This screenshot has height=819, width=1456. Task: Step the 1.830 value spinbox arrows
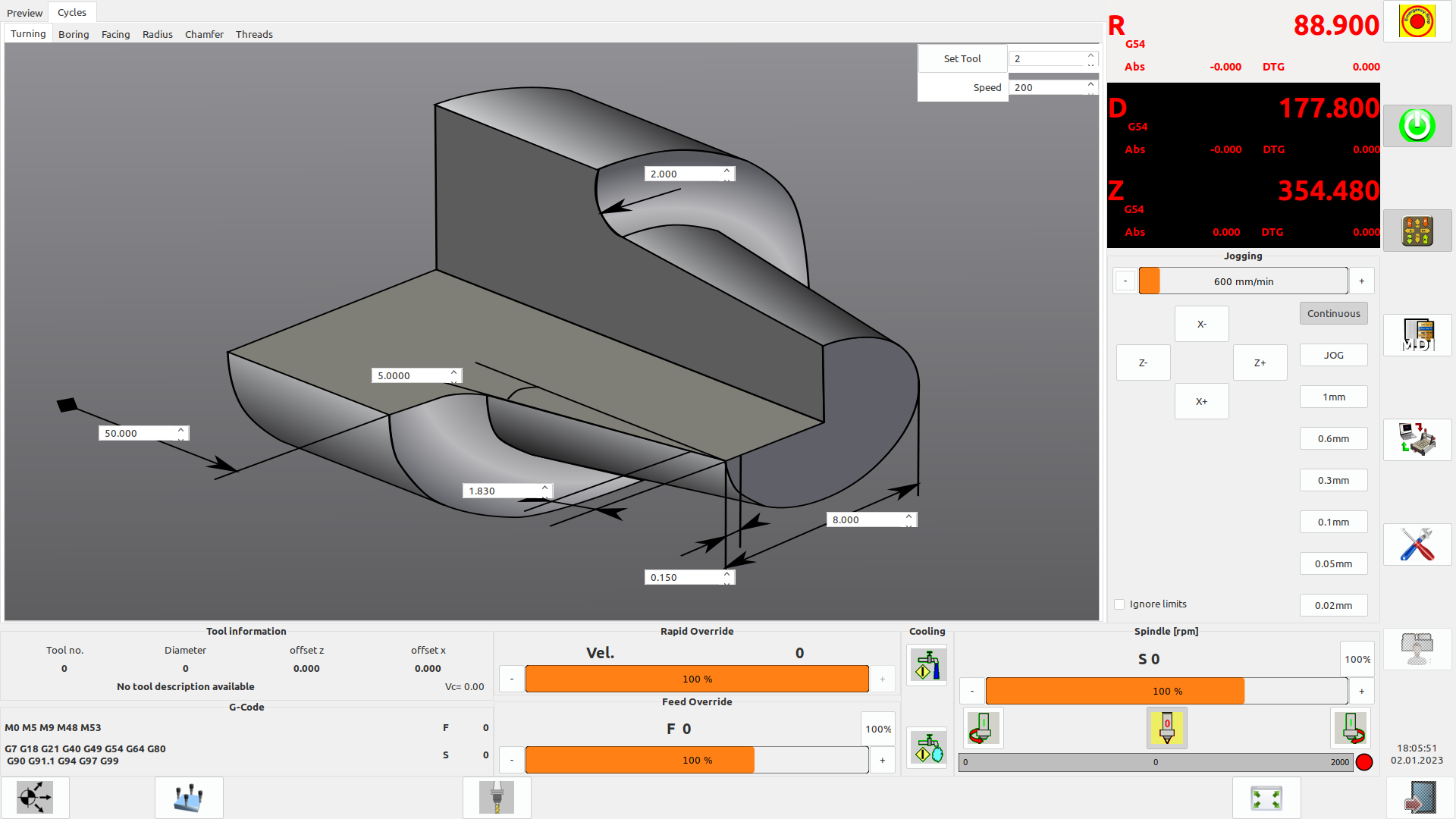pyautogui.click(x=544, y=491)
